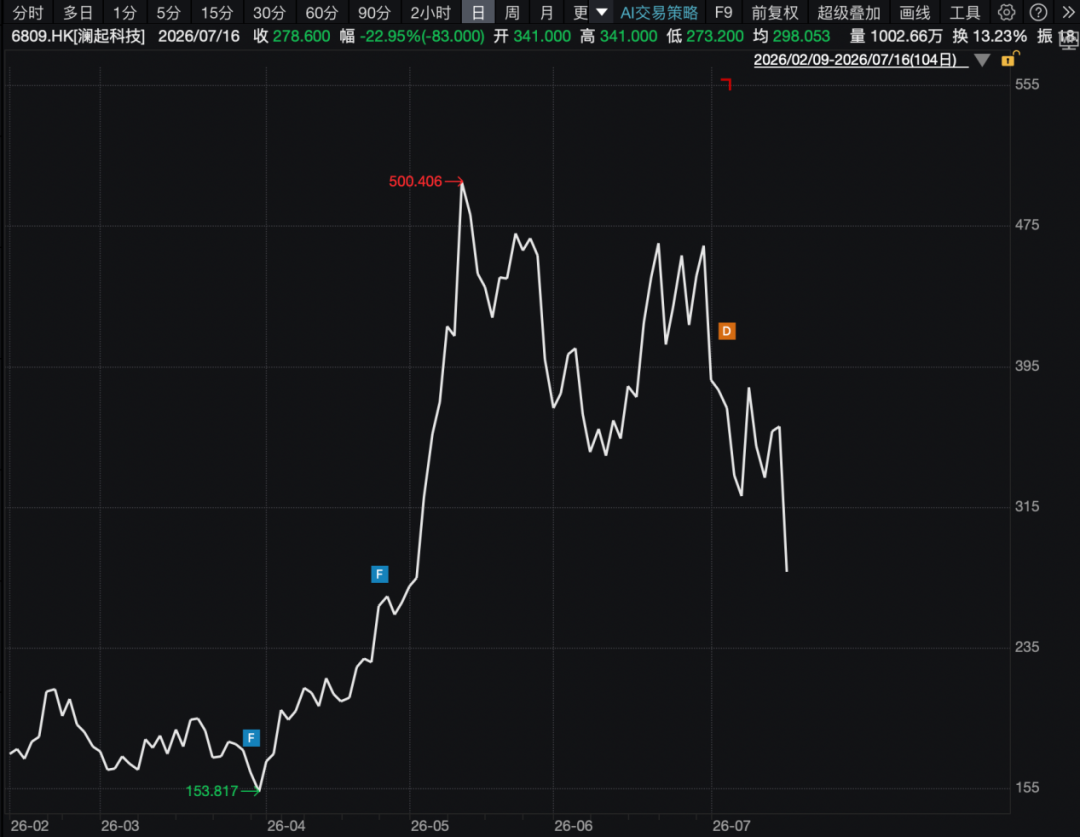Open chart settings gear icon

tap(1006, 12)
